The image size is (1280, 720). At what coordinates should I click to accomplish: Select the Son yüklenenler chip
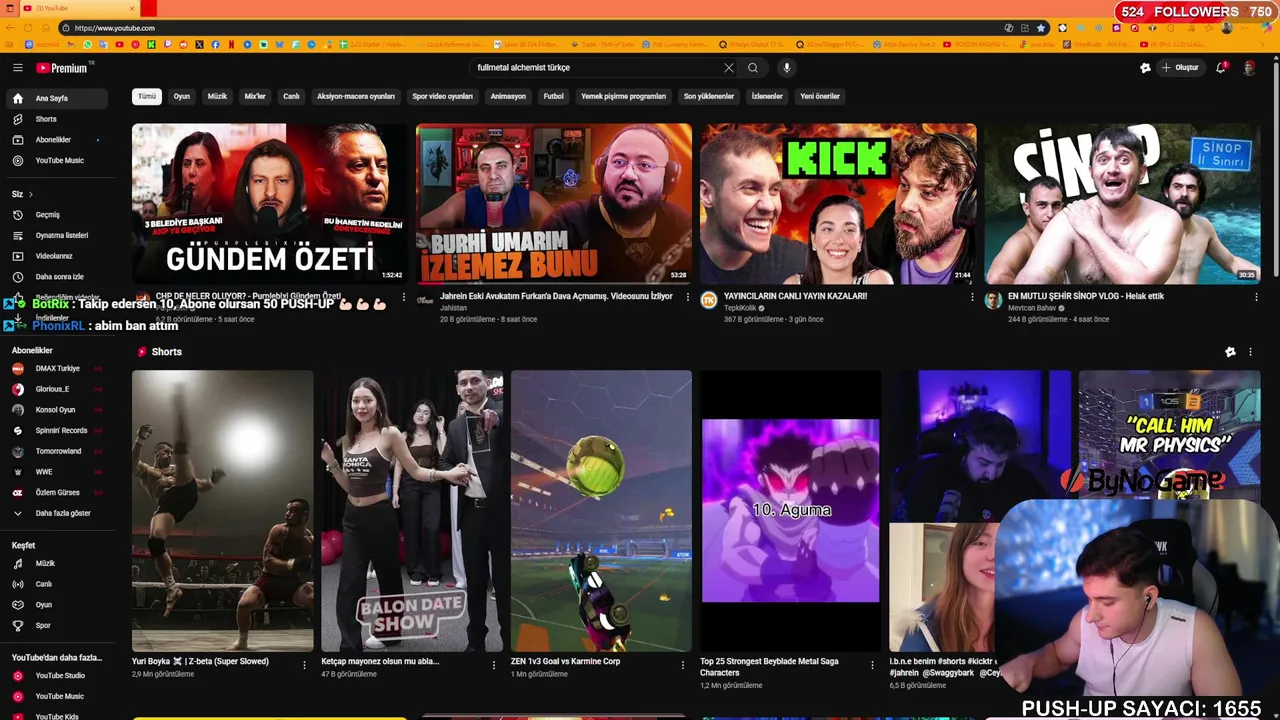point(709,96)
